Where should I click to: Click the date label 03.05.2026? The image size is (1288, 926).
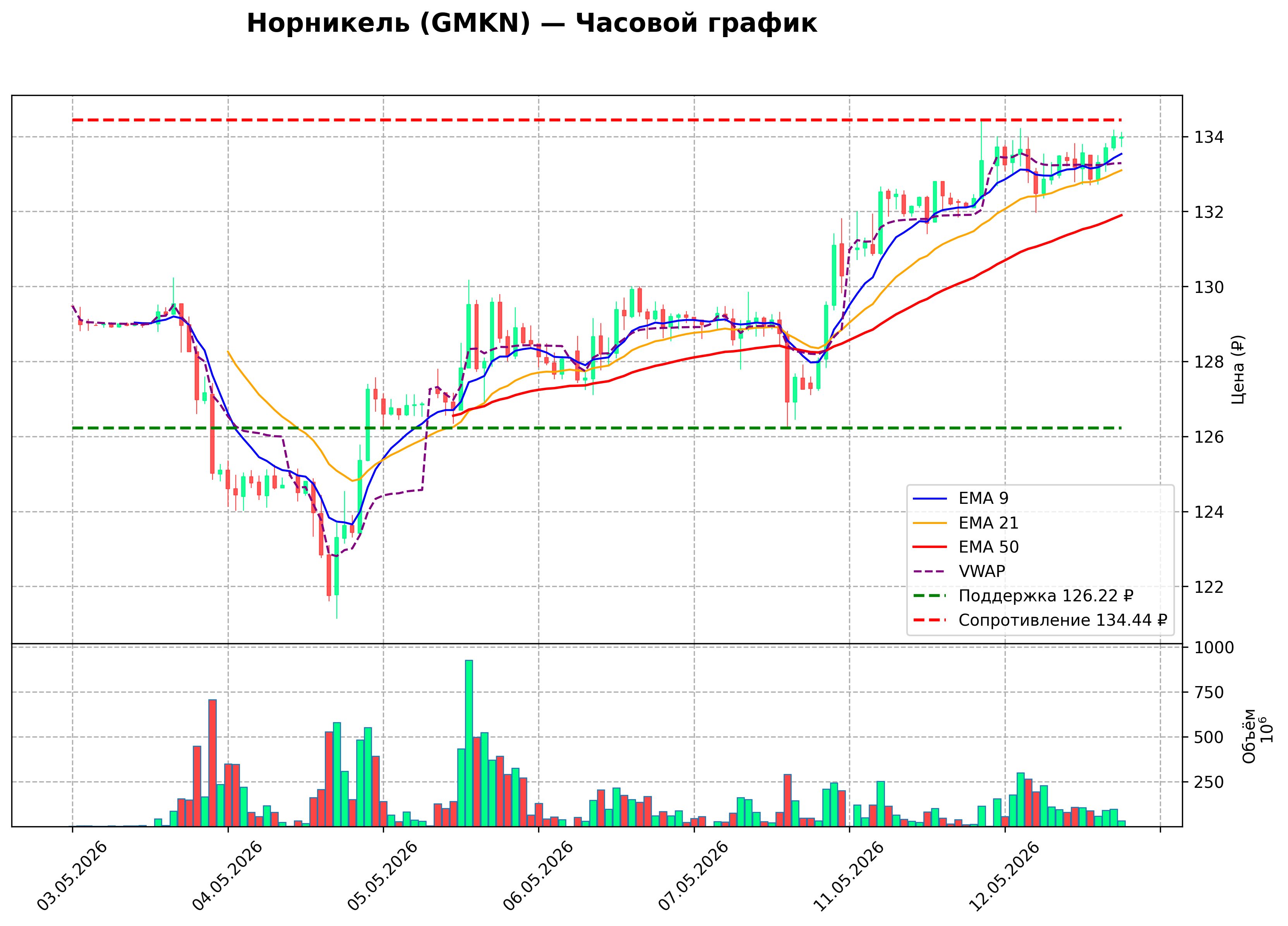72,876
